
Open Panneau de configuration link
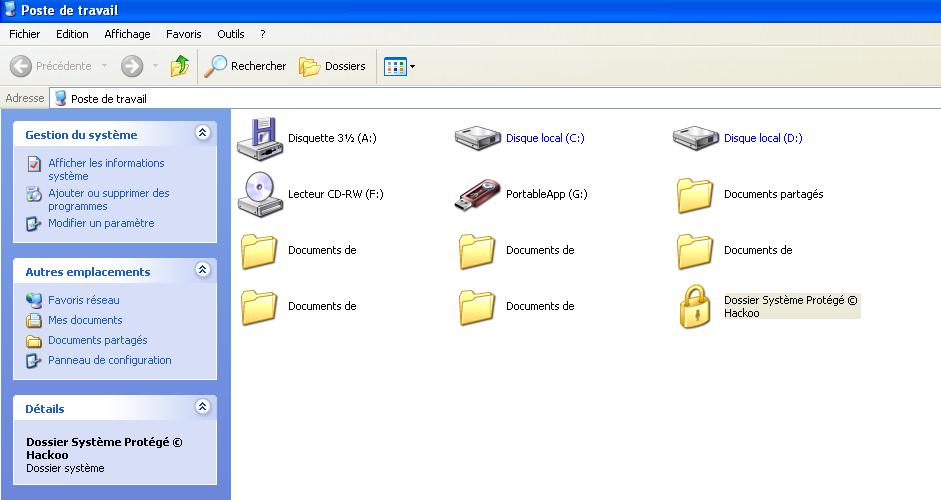coord(109,360)
